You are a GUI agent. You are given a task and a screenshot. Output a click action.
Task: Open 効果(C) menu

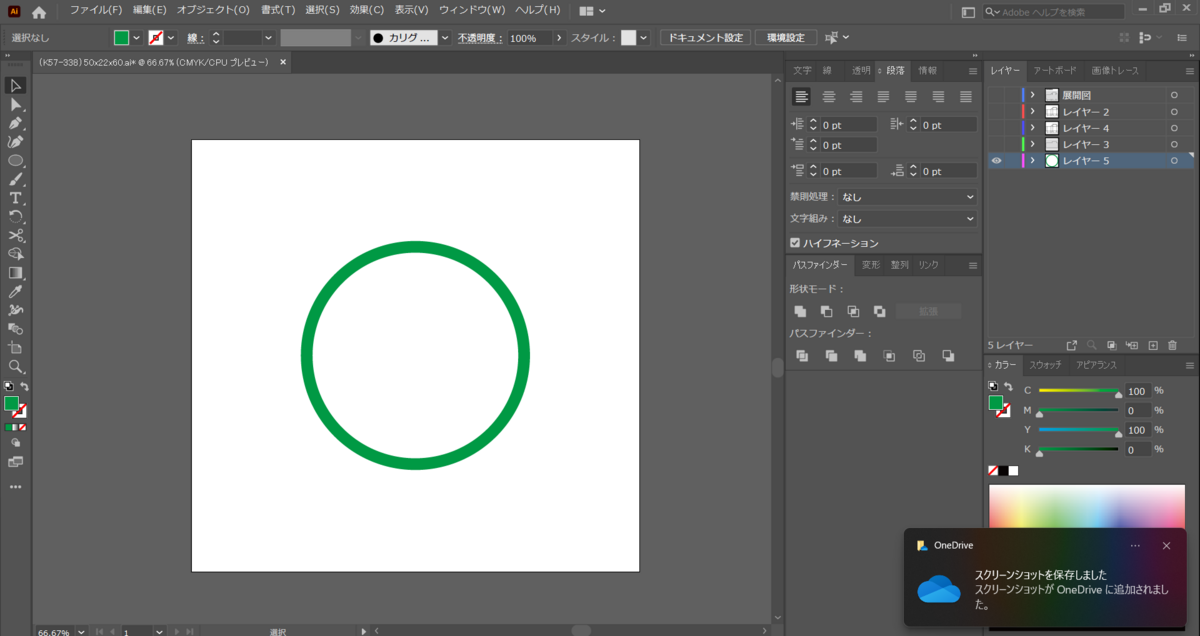tap(367, 10)
